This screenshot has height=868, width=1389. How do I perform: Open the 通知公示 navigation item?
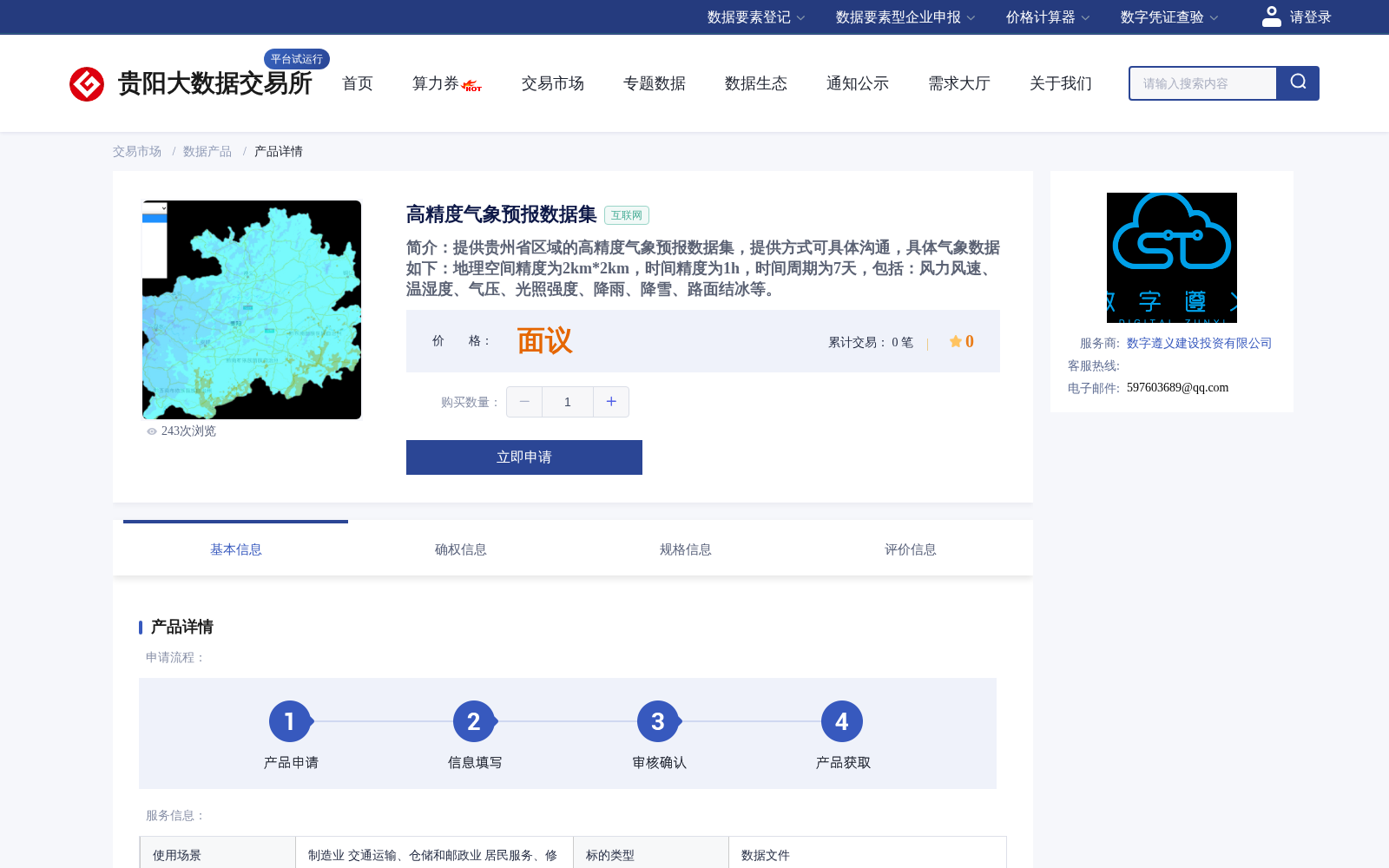(858, 83)
